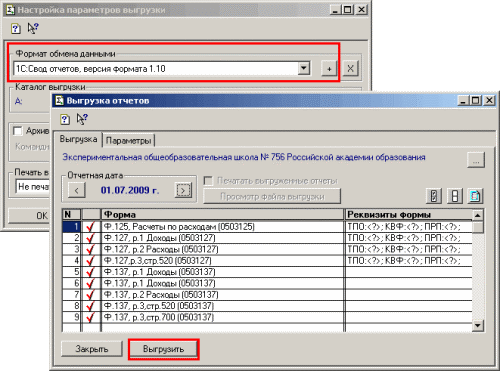The width and height of the screenshot is (500, 371).
Task: Click the Выгрузить button
Action: click(164, 349)
